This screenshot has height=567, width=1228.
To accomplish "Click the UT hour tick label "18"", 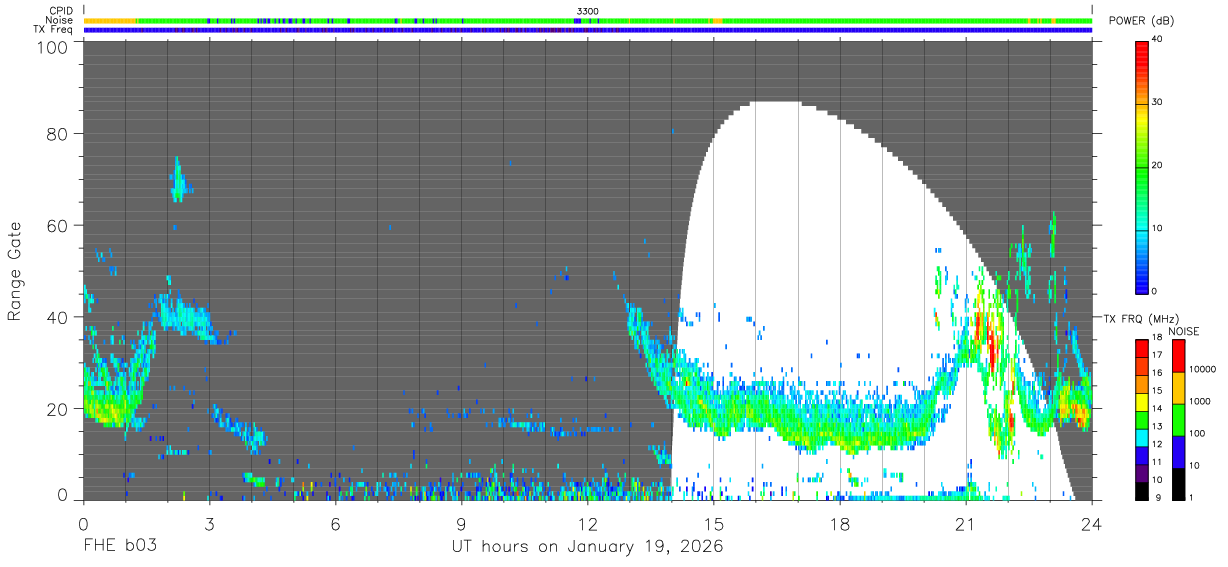I will tap(839, 523).
